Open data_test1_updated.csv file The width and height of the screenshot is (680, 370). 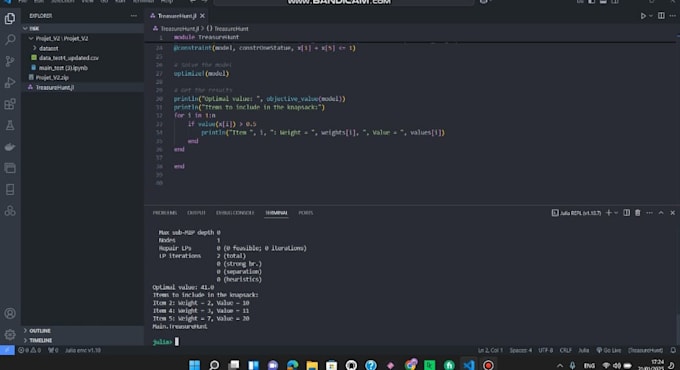69,58
